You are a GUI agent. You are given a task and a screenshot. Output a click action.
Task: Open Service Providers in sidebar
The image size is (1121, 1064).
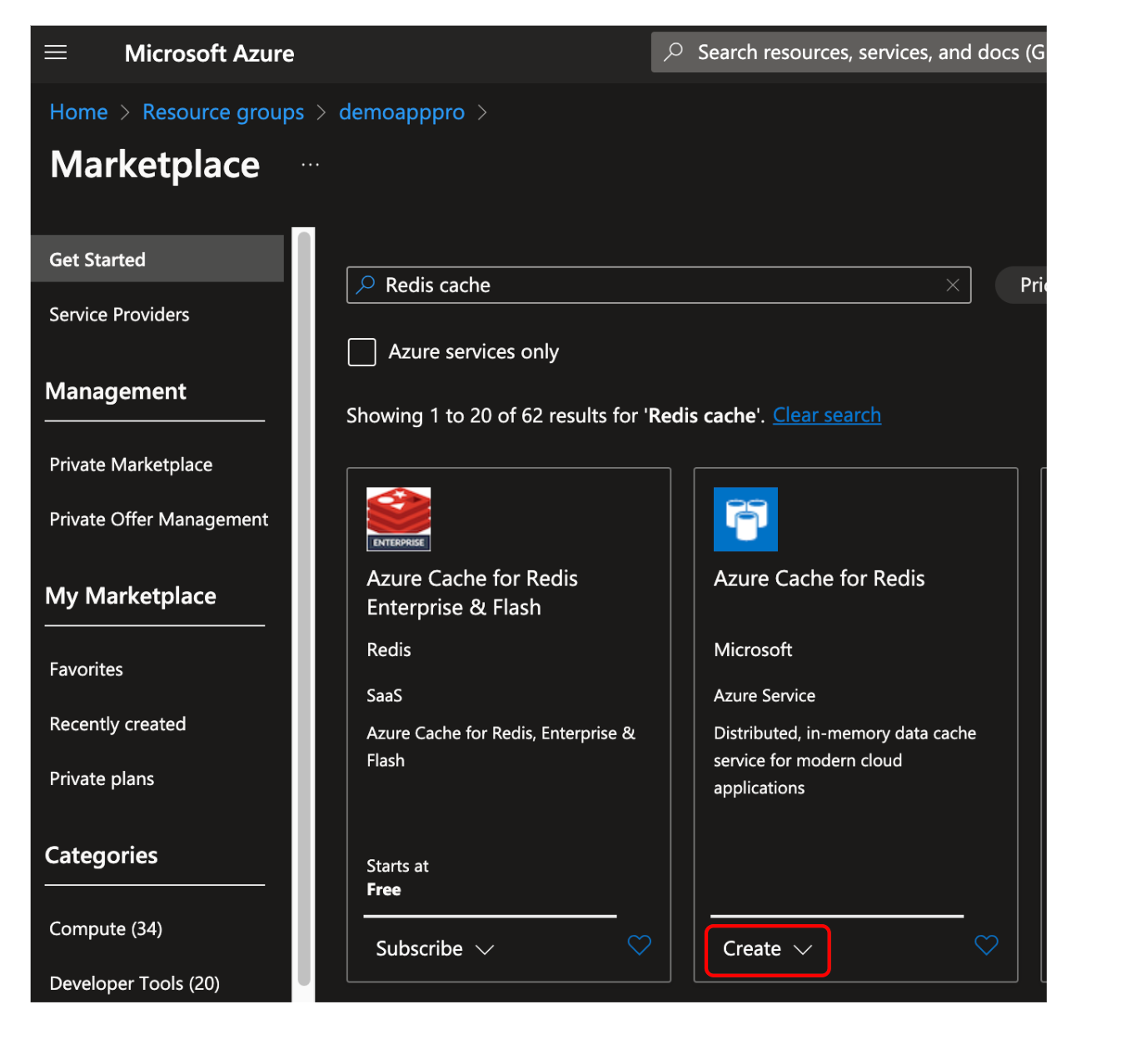119,315
